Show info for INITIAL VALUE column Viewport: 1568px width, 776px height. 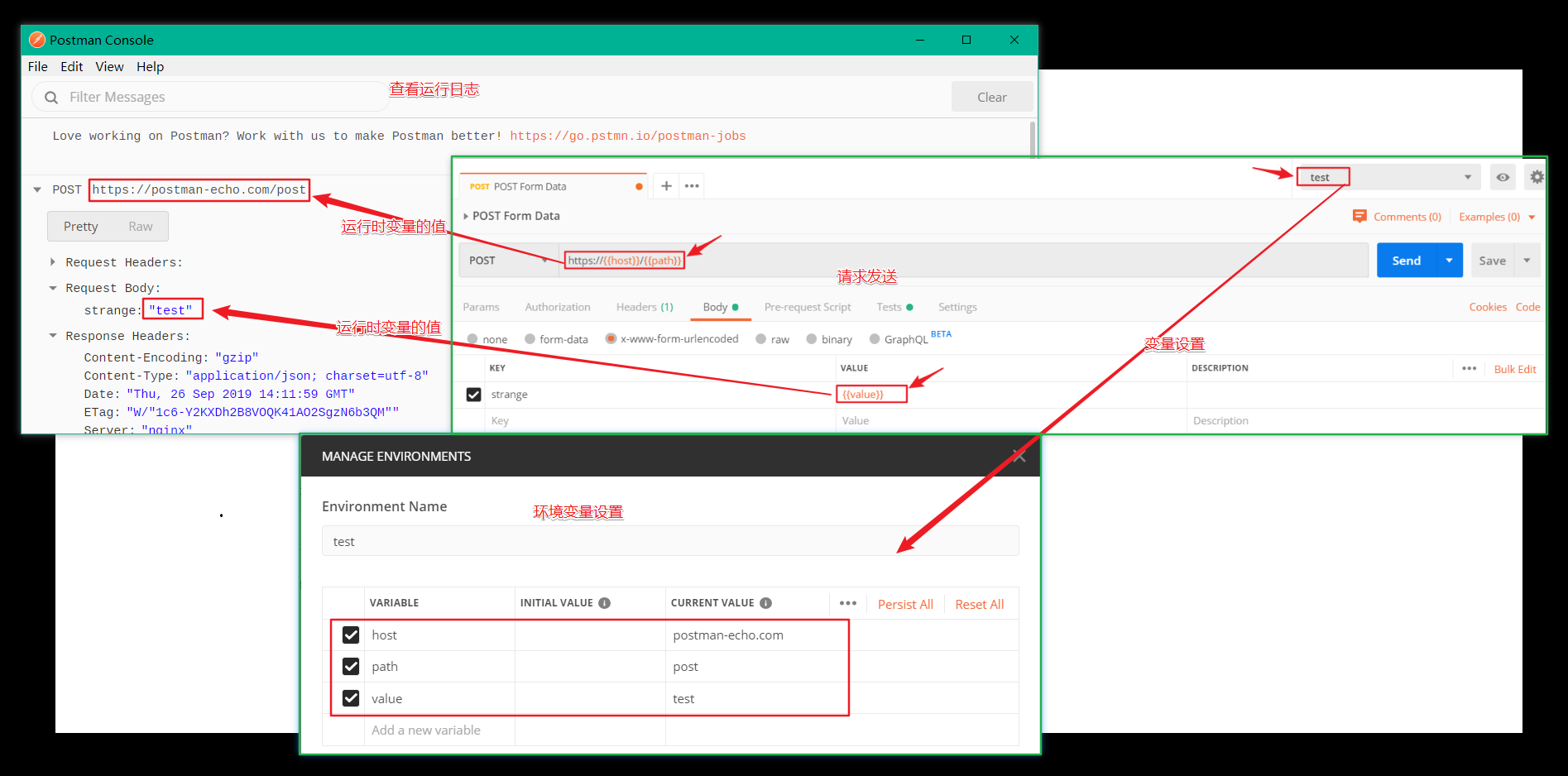(x=605, y=603)
